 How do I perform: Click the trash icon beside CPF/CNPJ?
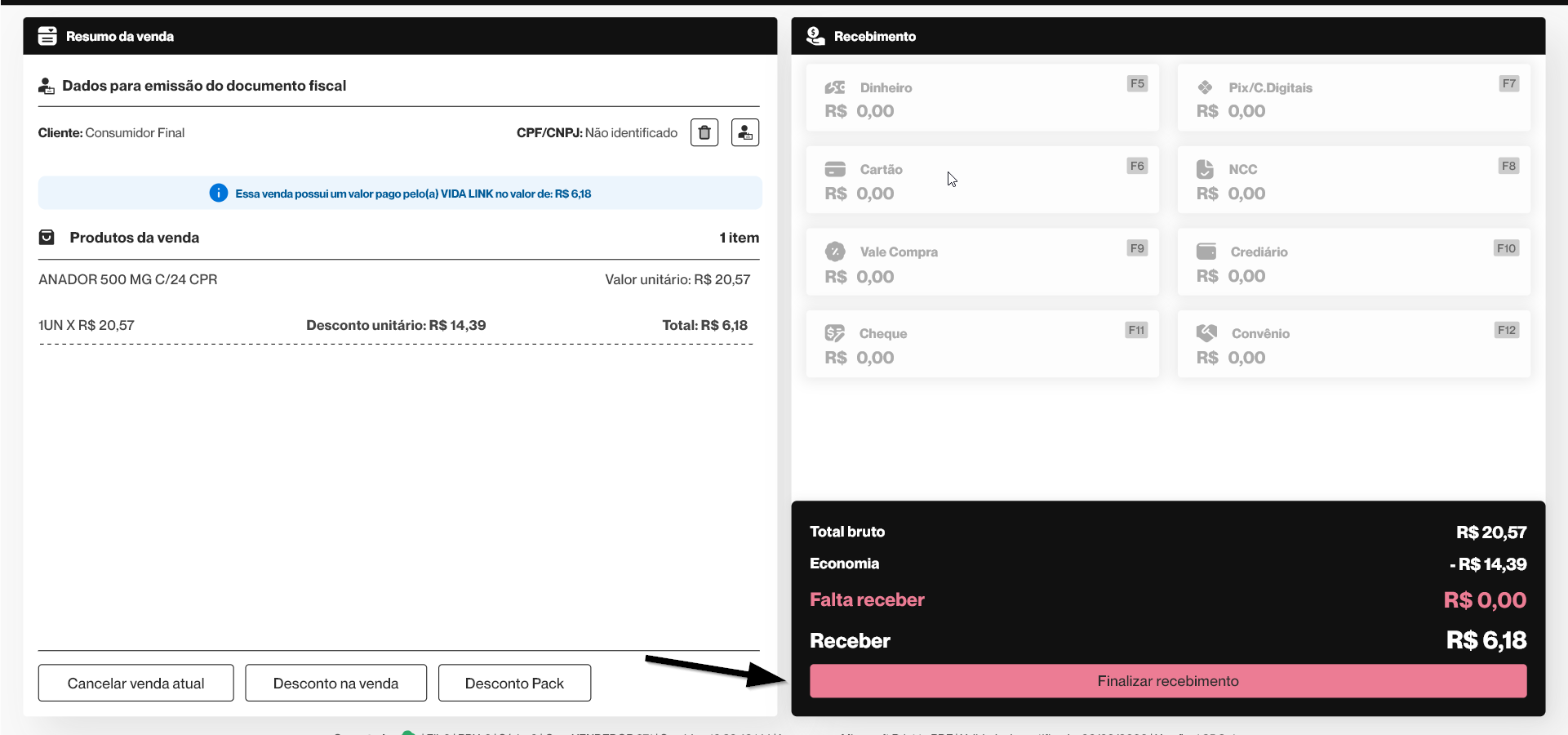[x=704, y=132]
